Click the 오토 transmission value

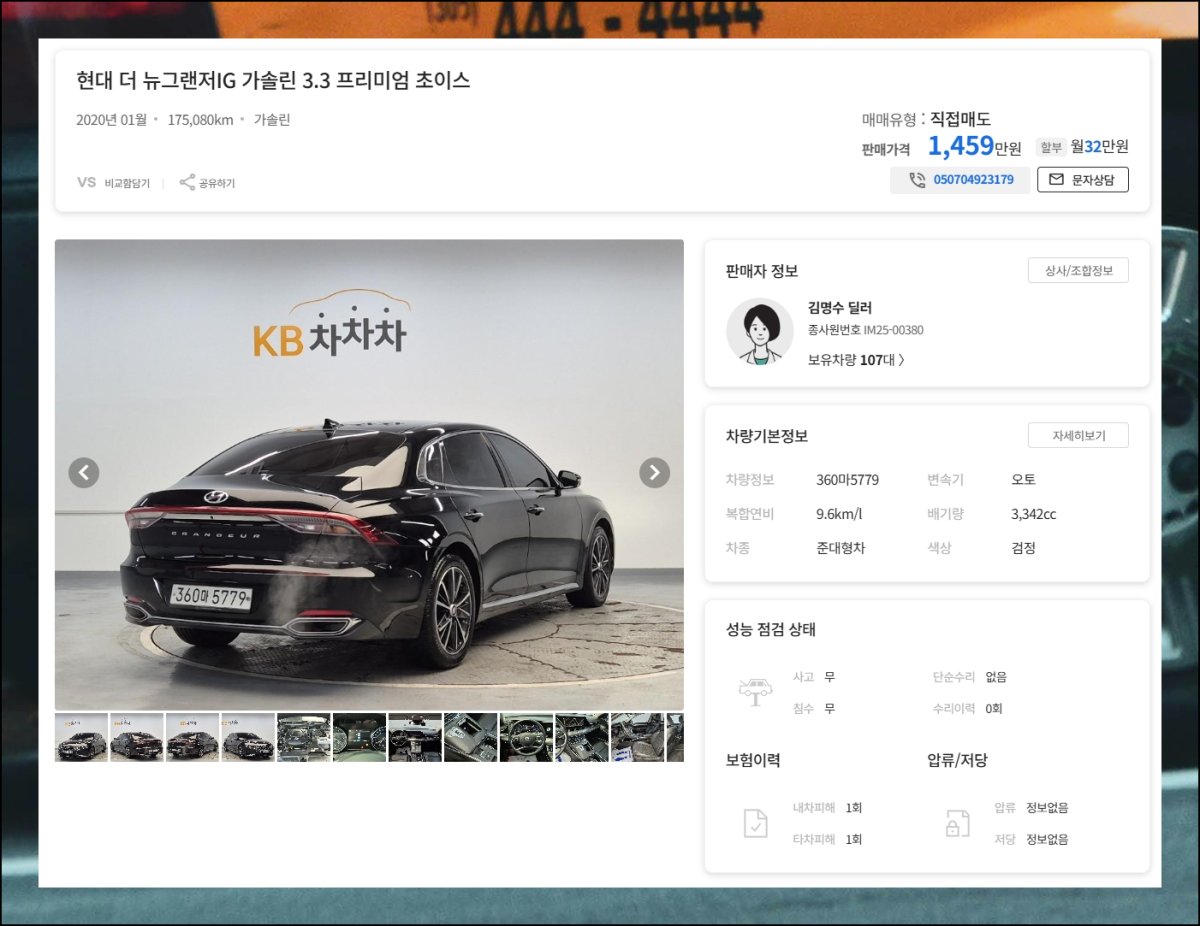tap(1023, 480)
